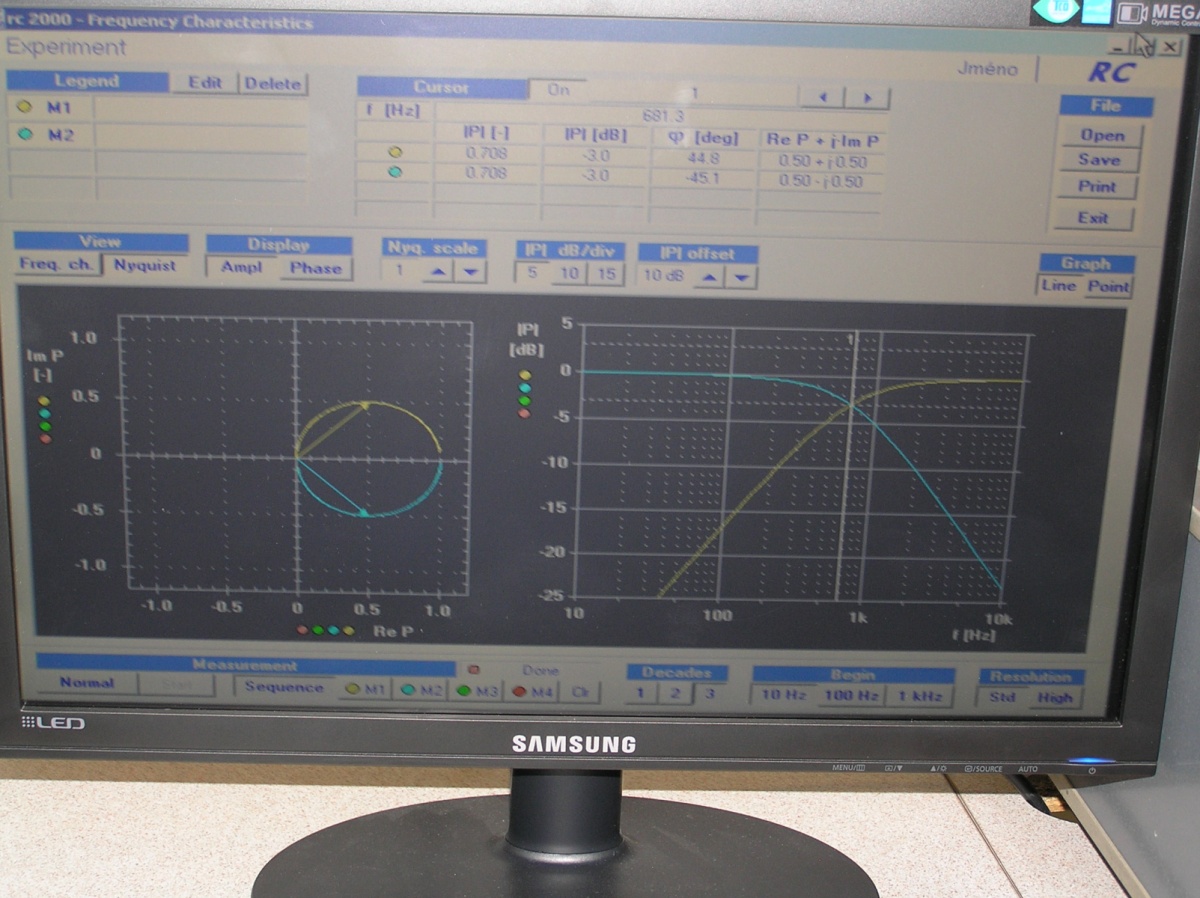
Task: Click the yellow marker in cursor table
Action: (x=395, y=152)
